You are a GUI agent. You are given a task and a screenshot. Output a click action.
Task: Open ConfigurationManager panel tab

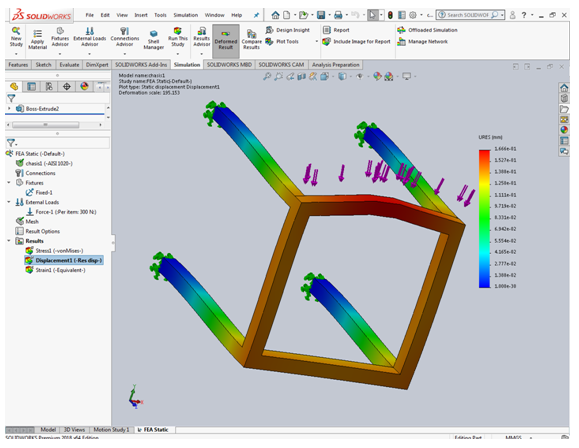pos(49,86)
